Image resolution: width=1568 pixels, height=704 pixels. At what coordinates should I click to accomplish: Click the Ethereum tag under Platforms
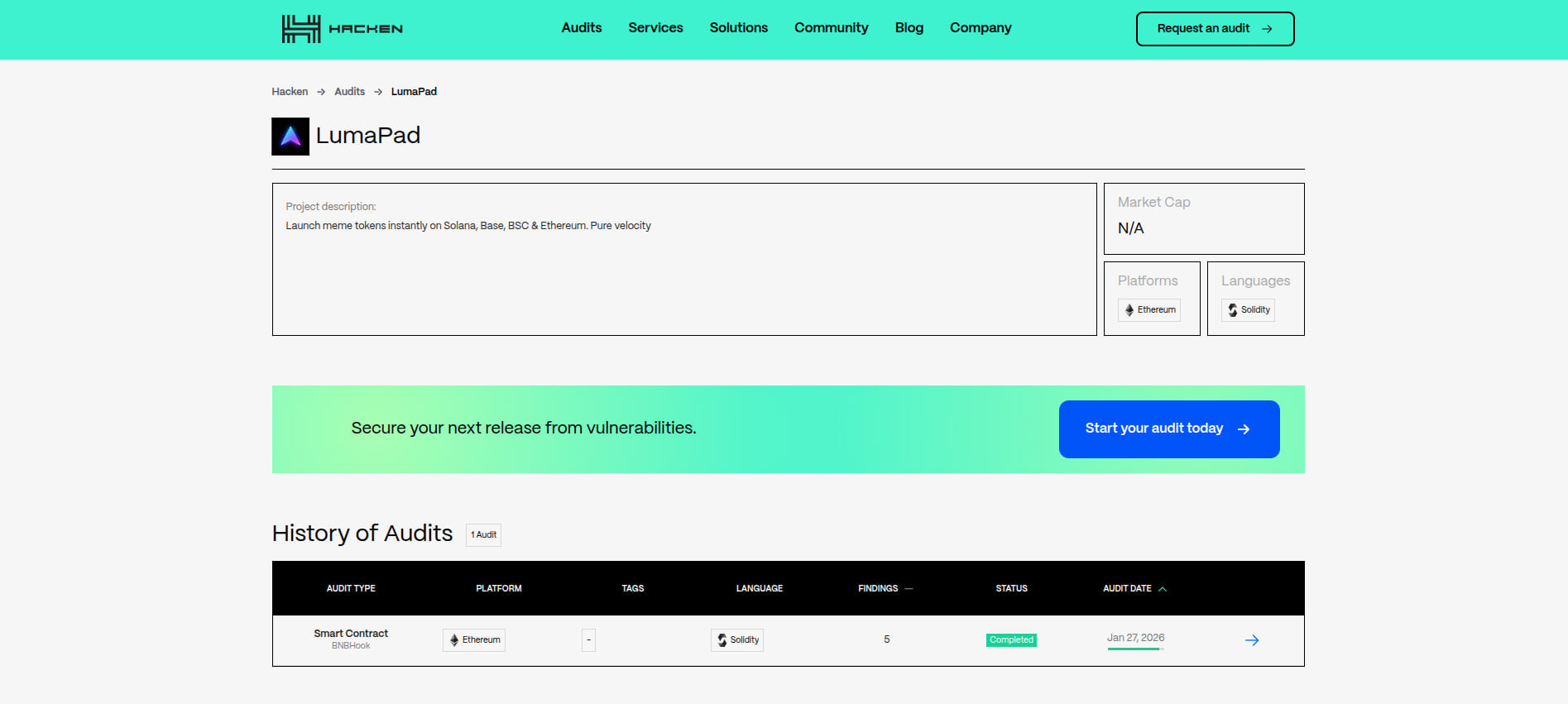click(x=1149, y=310)
